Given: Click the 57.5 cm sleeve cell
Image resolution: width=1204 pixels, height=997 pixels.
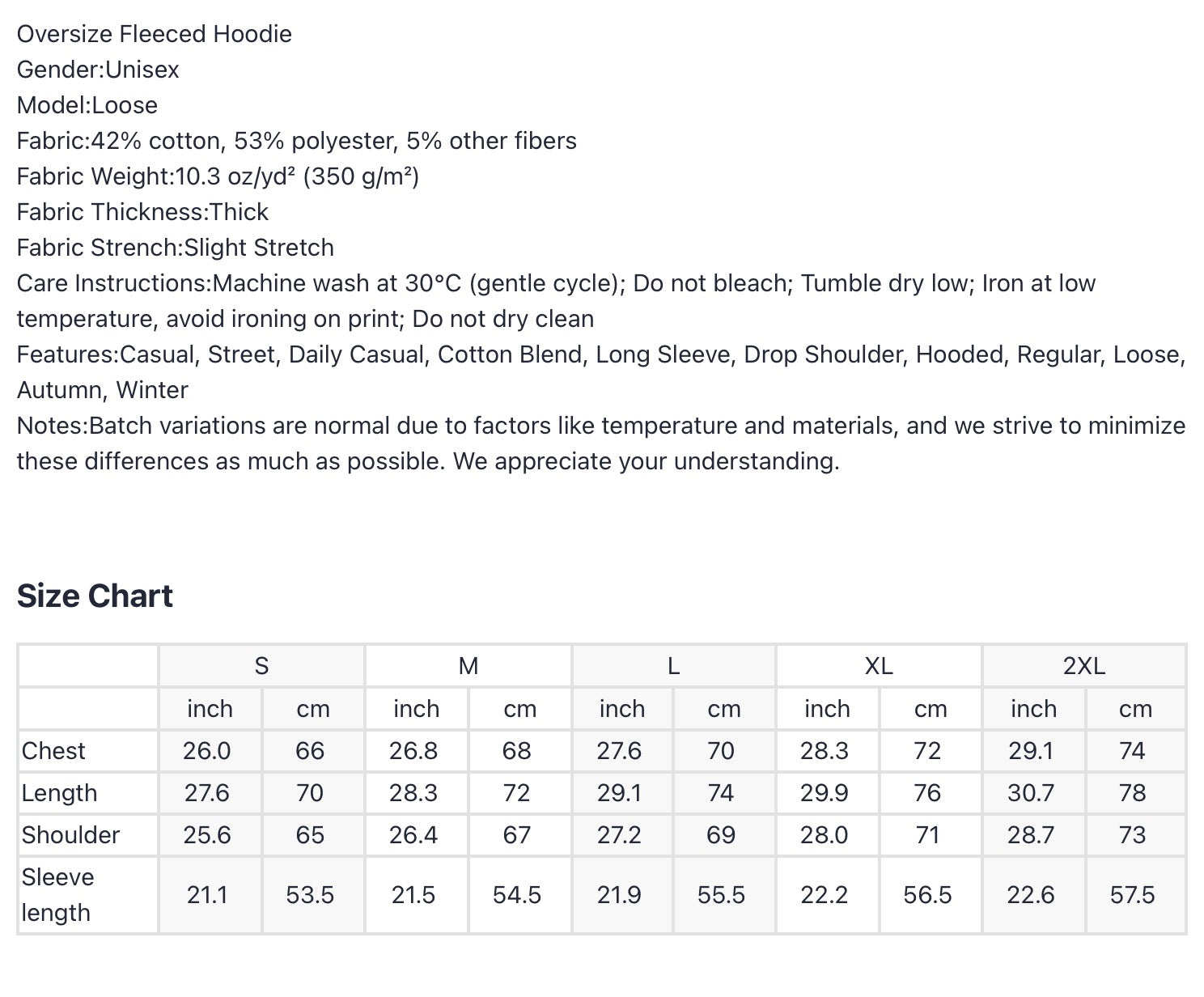Looking at the screenshot, I should tap(1132, 895).
